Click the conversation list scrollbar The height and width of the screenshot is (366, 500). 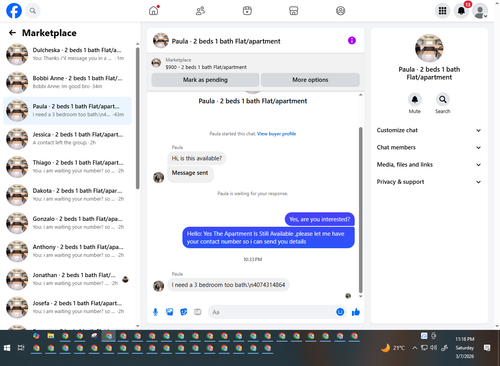pyautogui.click(x=138, y=118)
